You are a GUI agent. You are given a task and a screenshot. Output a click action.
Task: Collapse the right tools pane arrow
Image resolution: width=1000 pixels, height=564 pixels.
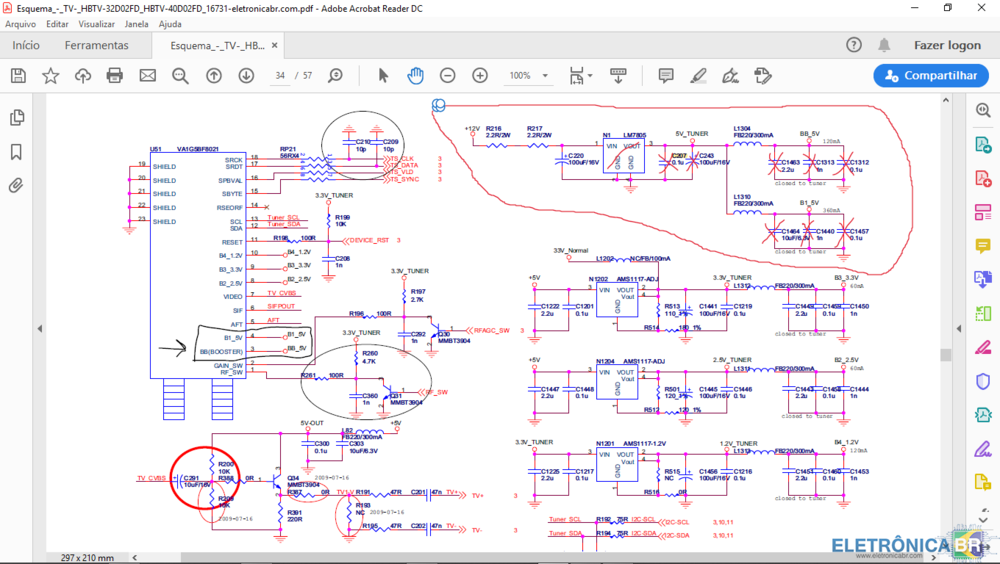click(959, 328)
